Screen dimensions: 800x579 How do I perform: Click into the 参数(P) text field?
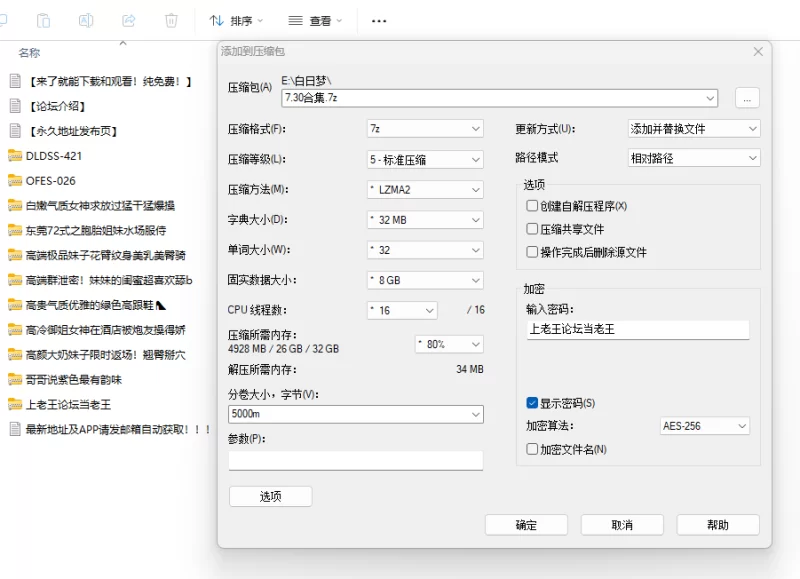pos(356,460)
